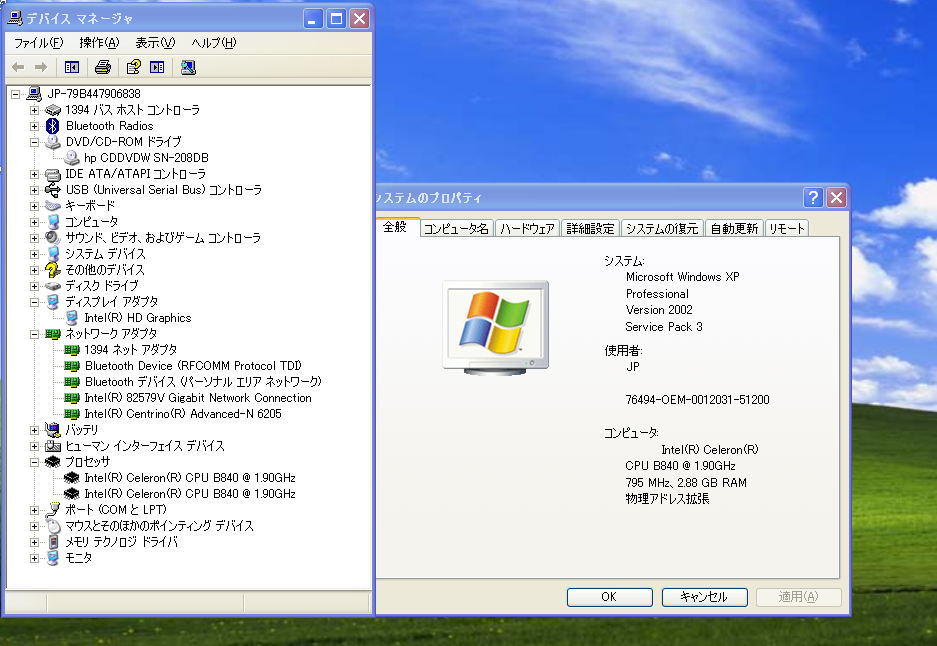Click the マウス pointing devices icon

coord(53,526)
